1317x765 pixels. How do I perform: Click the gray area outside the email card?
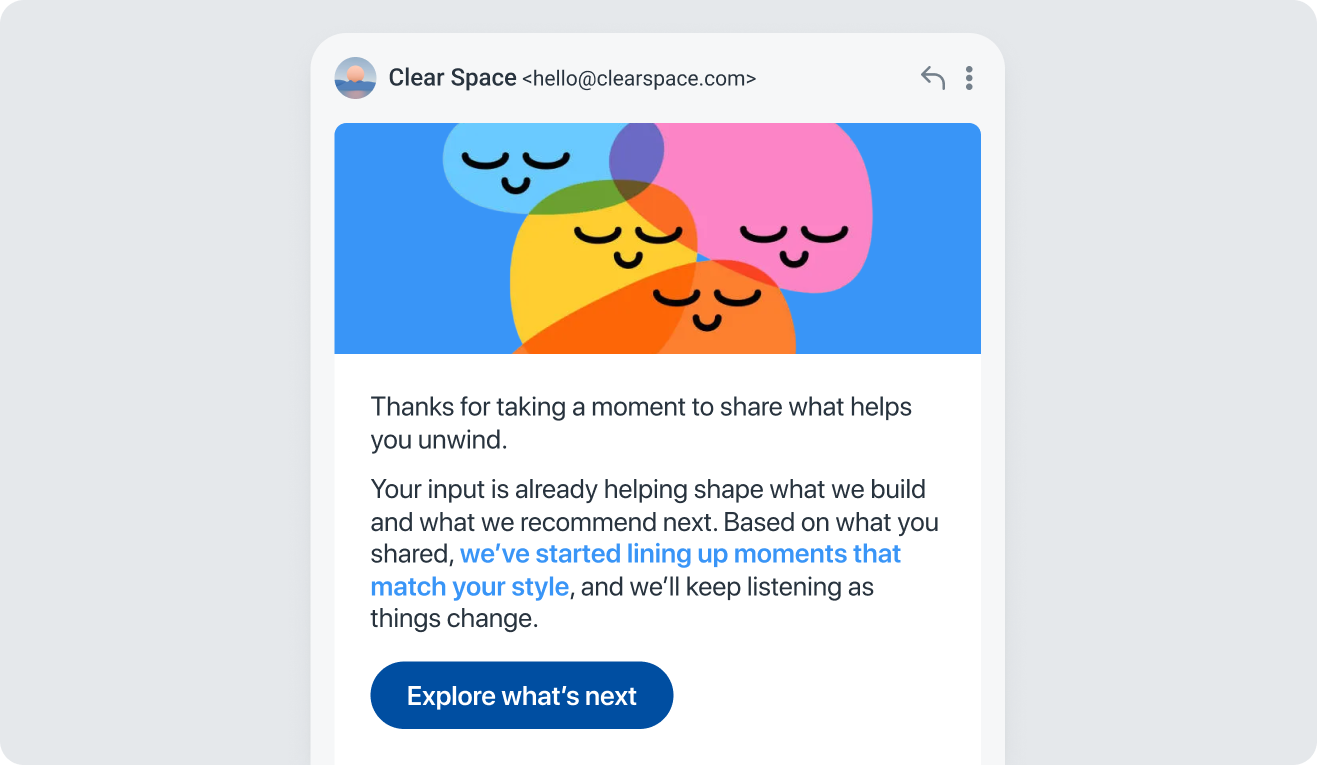150,400
